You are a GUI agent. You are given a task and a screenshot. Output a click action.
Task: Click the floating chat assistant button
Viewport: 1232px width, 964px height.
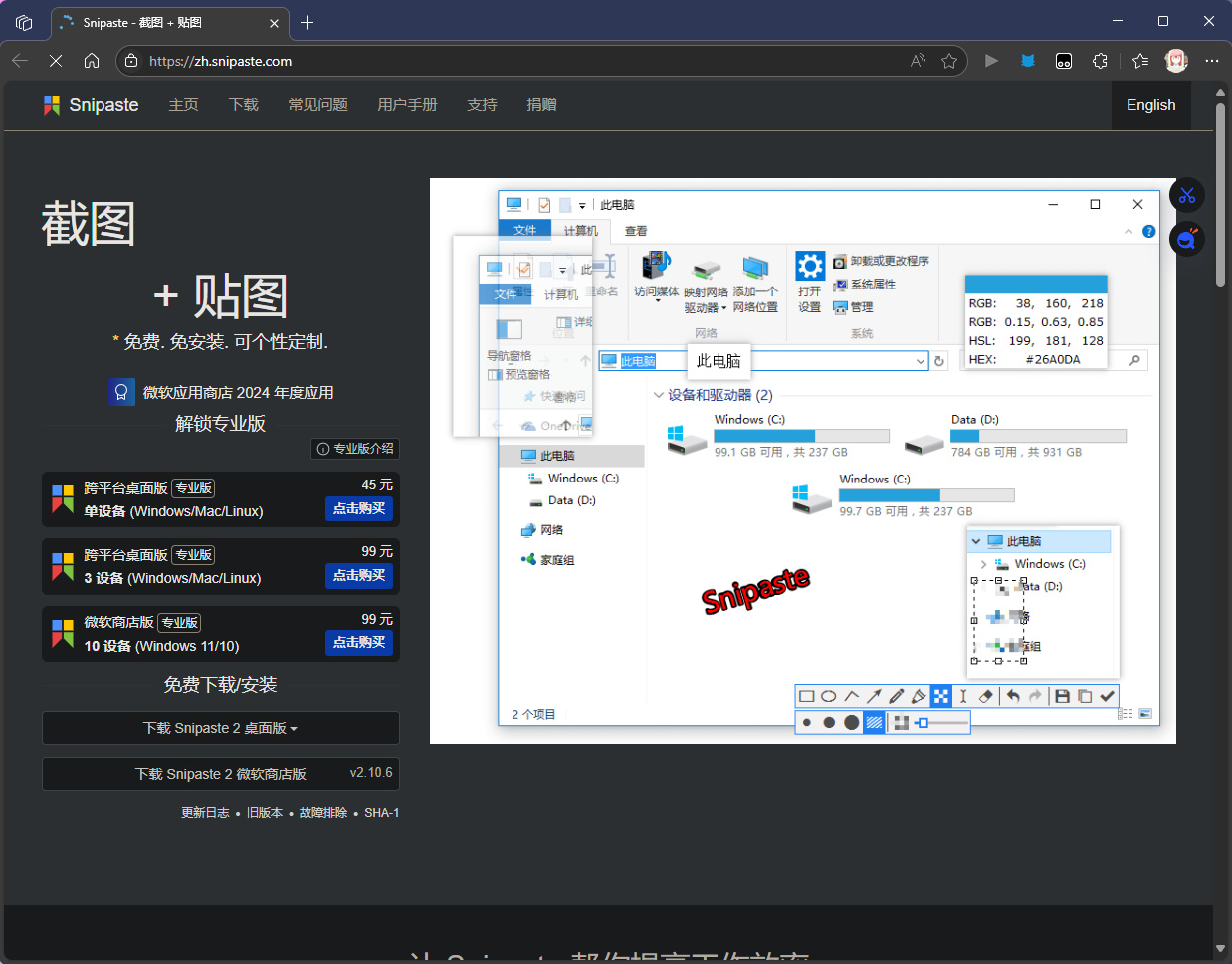click(x=1187, y=239)
